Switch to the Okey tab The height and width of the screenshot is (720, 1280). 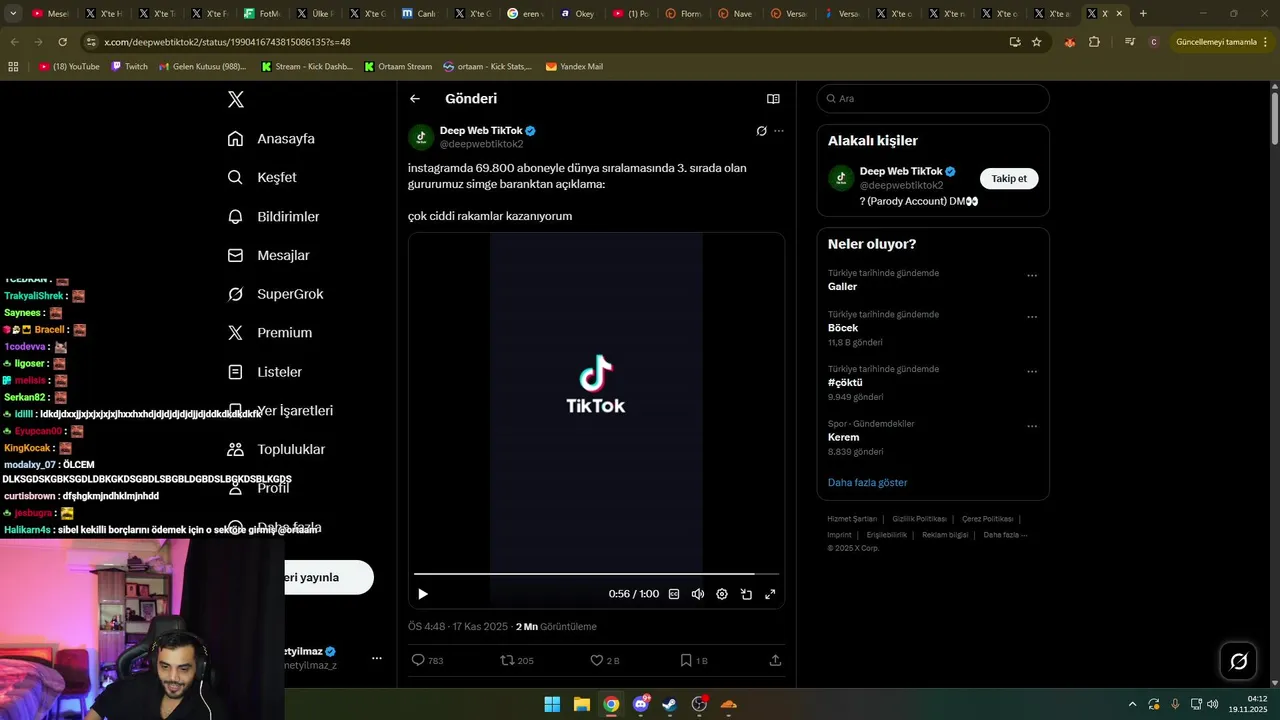(578, 14)
